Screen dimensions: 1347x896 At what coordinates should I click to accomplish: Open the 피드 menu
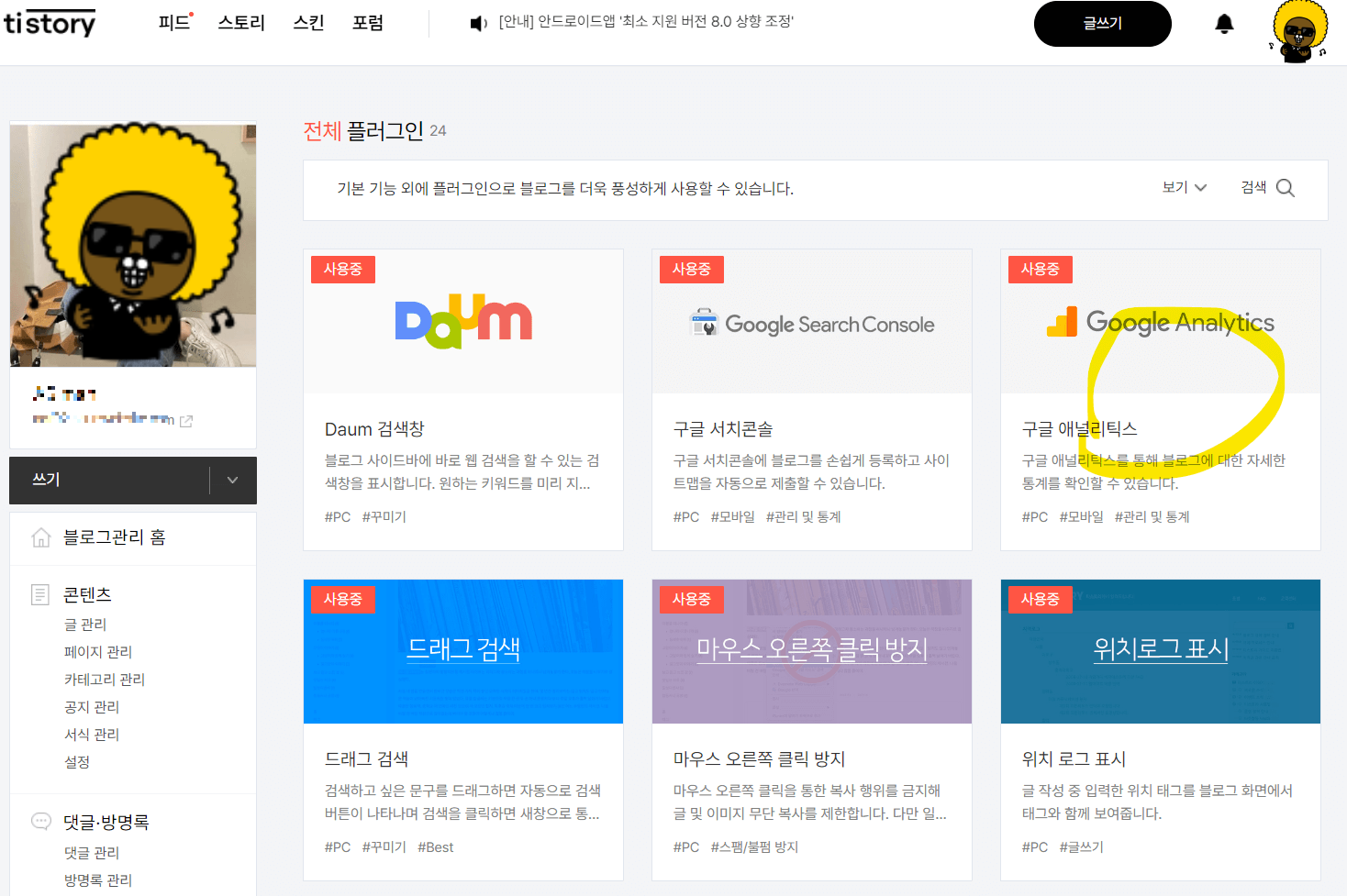point(174,22)
